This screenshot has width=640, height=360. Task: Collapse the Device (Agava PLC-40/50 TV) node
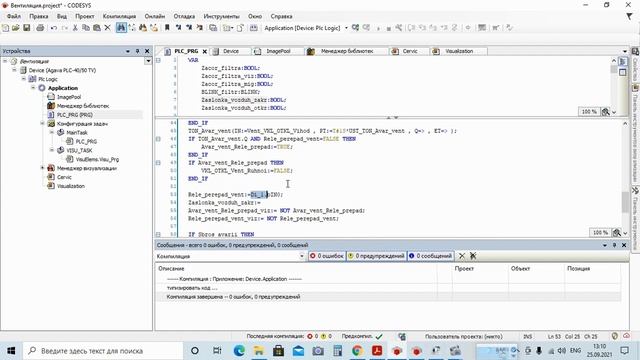click(x=14, y=70)
